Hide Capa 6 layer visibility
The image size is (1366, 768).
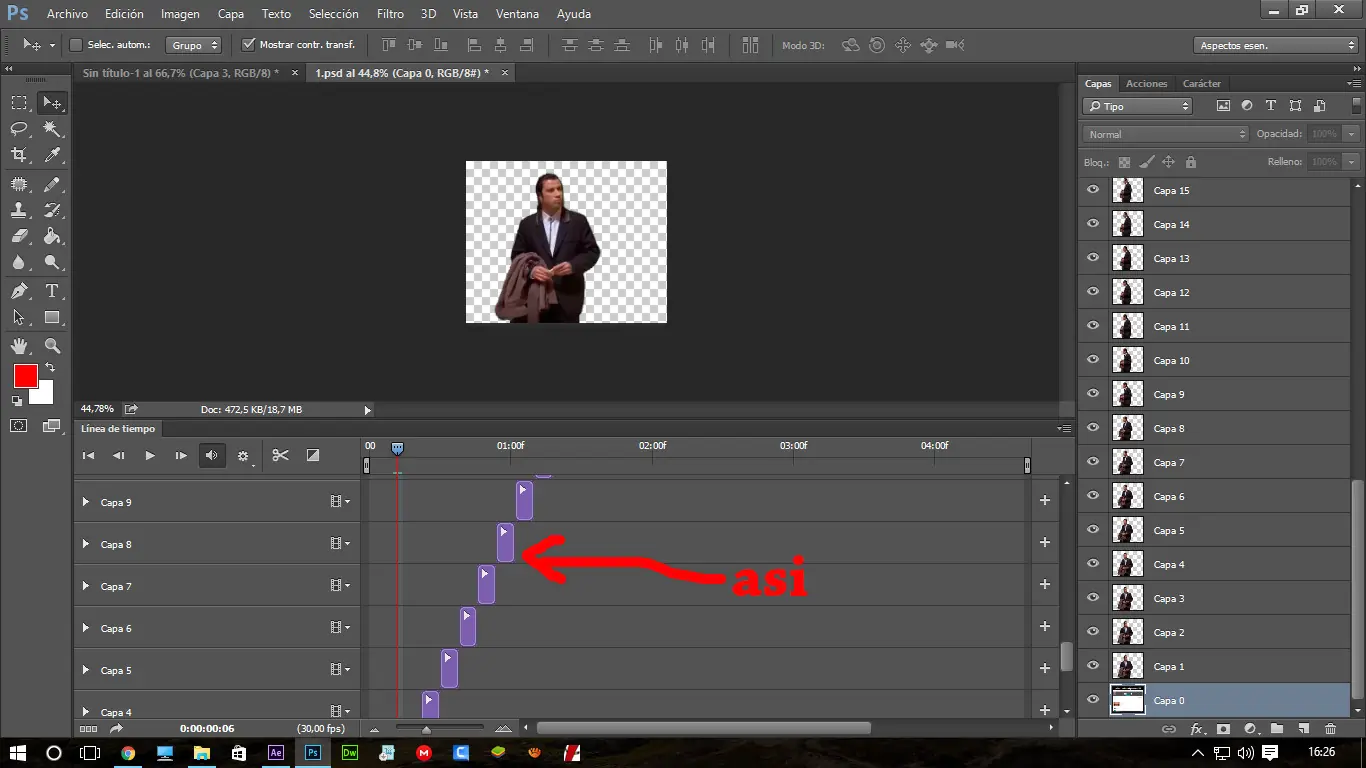tap(1092, 496)
